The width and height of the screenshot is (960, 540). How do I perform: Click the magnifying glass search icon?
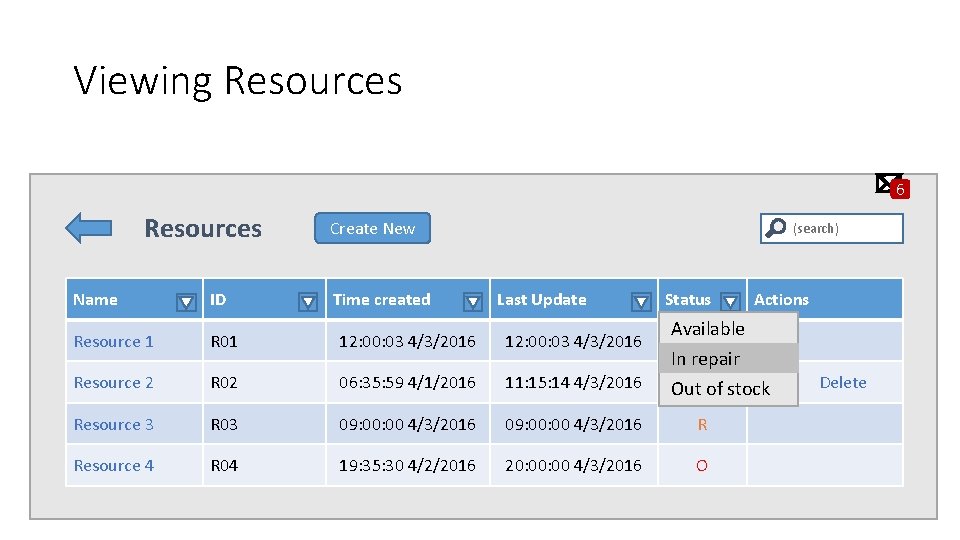[776, 228]
